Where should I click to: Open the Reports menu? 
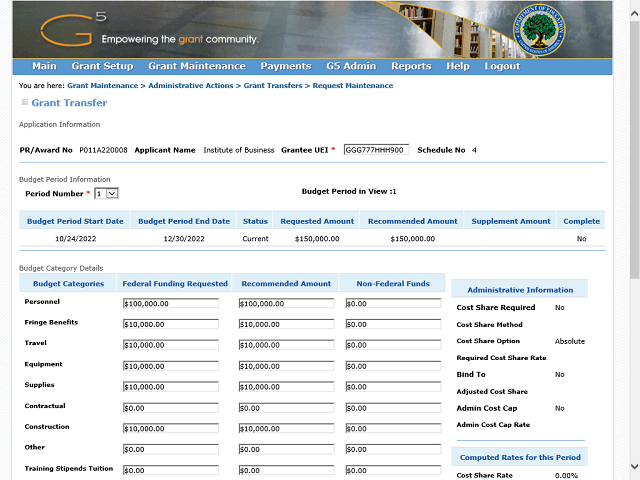(411, 67)
